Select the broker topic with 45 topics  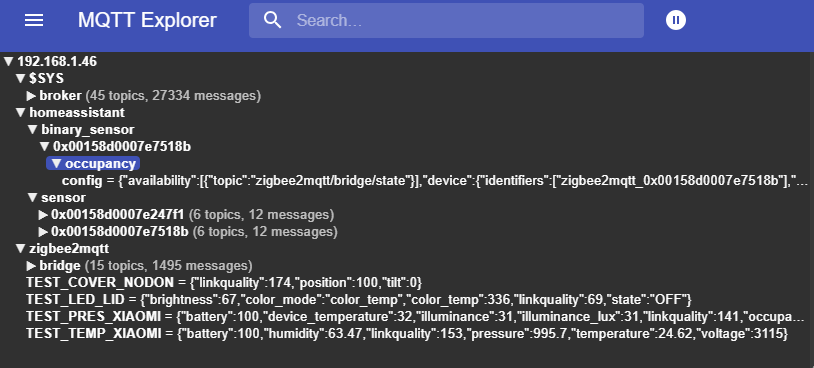(61, 96)
